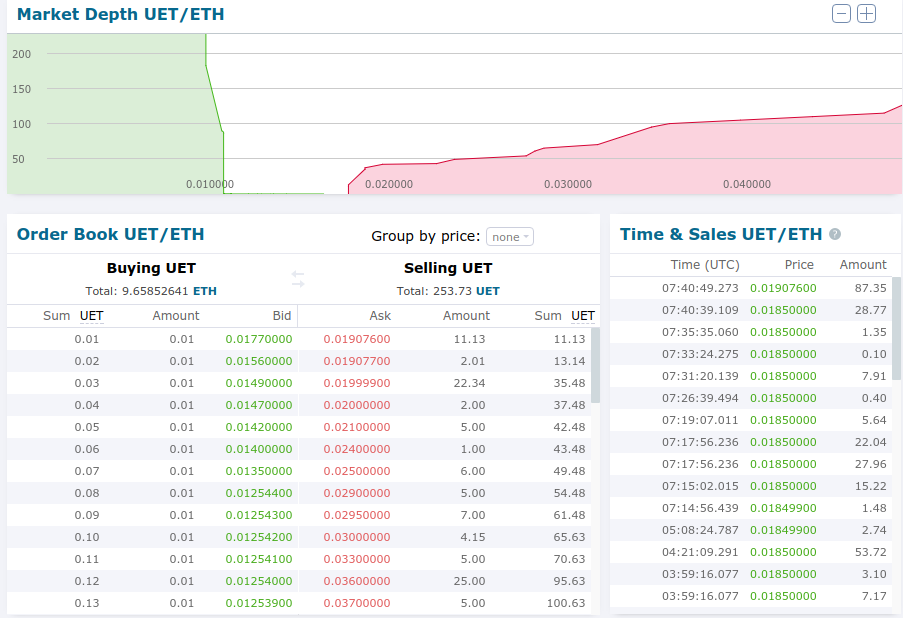The width and height of the screenshot is (903, 618).
Task: Open the Group by price dropdown
Action: (x=510, y=237)
